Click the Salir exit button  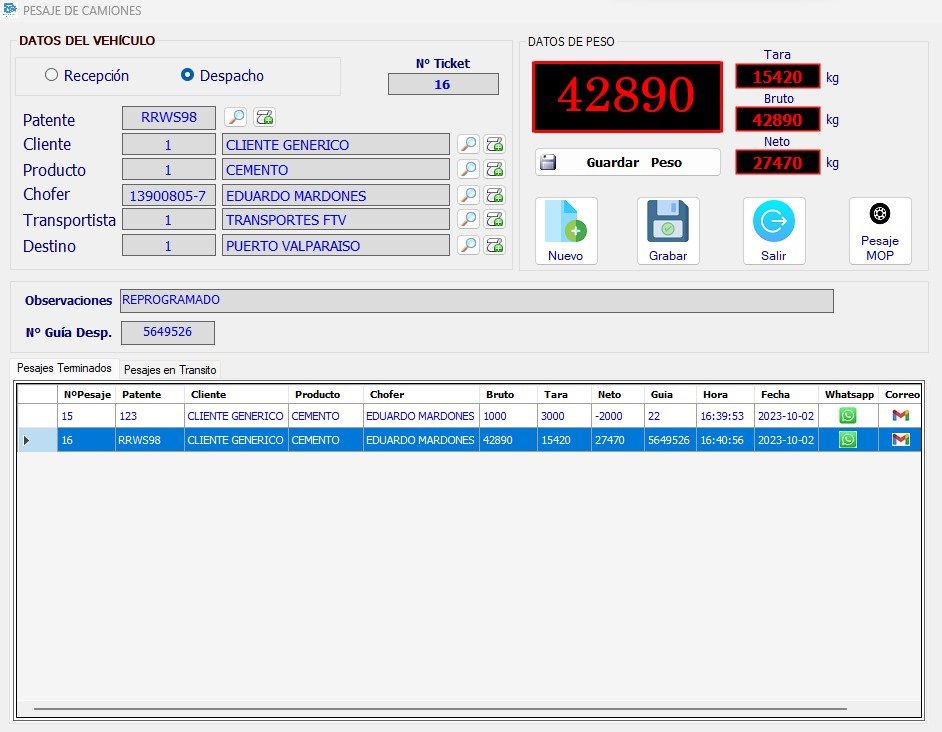click(774, 231)
